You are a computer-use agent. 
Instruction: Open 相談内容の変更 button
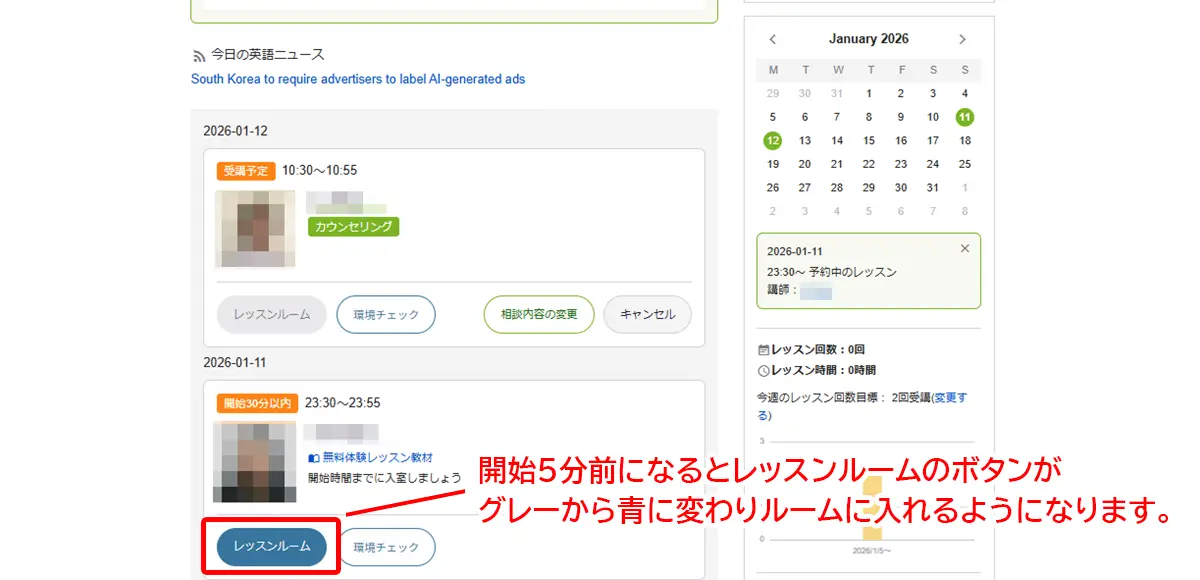pos(538,314)
